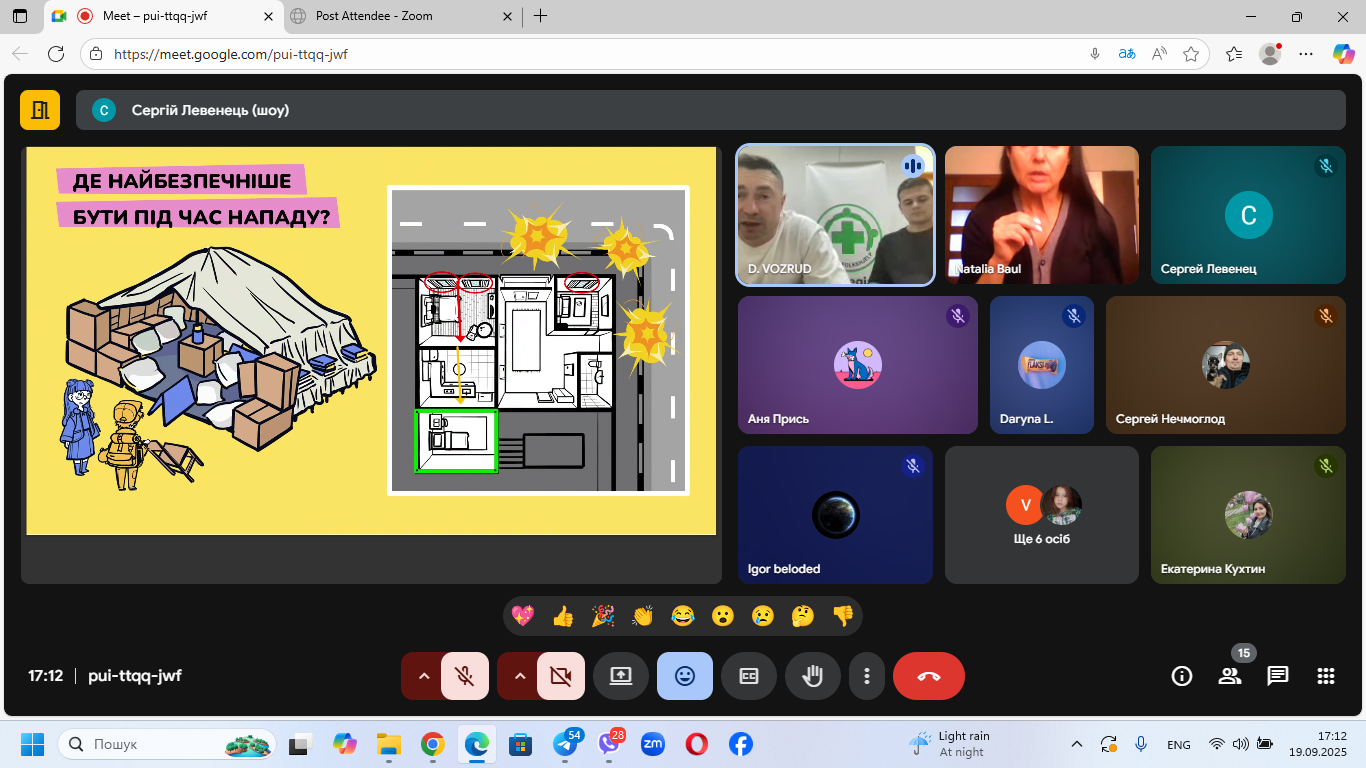
Task: Open more options three-dot menu
Action: coord(866,676)
